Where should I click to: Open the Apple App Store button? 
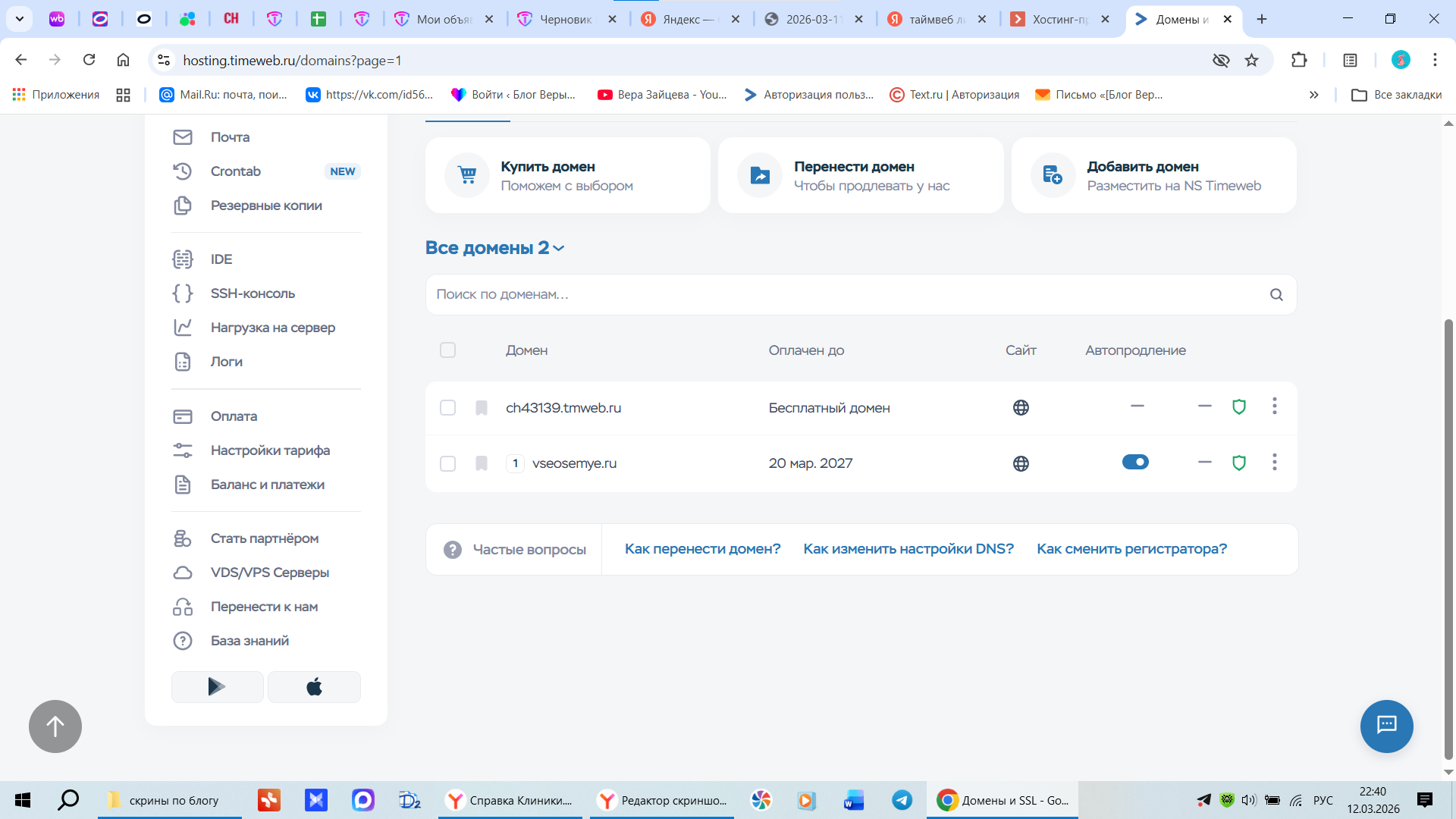pos(314,687)
